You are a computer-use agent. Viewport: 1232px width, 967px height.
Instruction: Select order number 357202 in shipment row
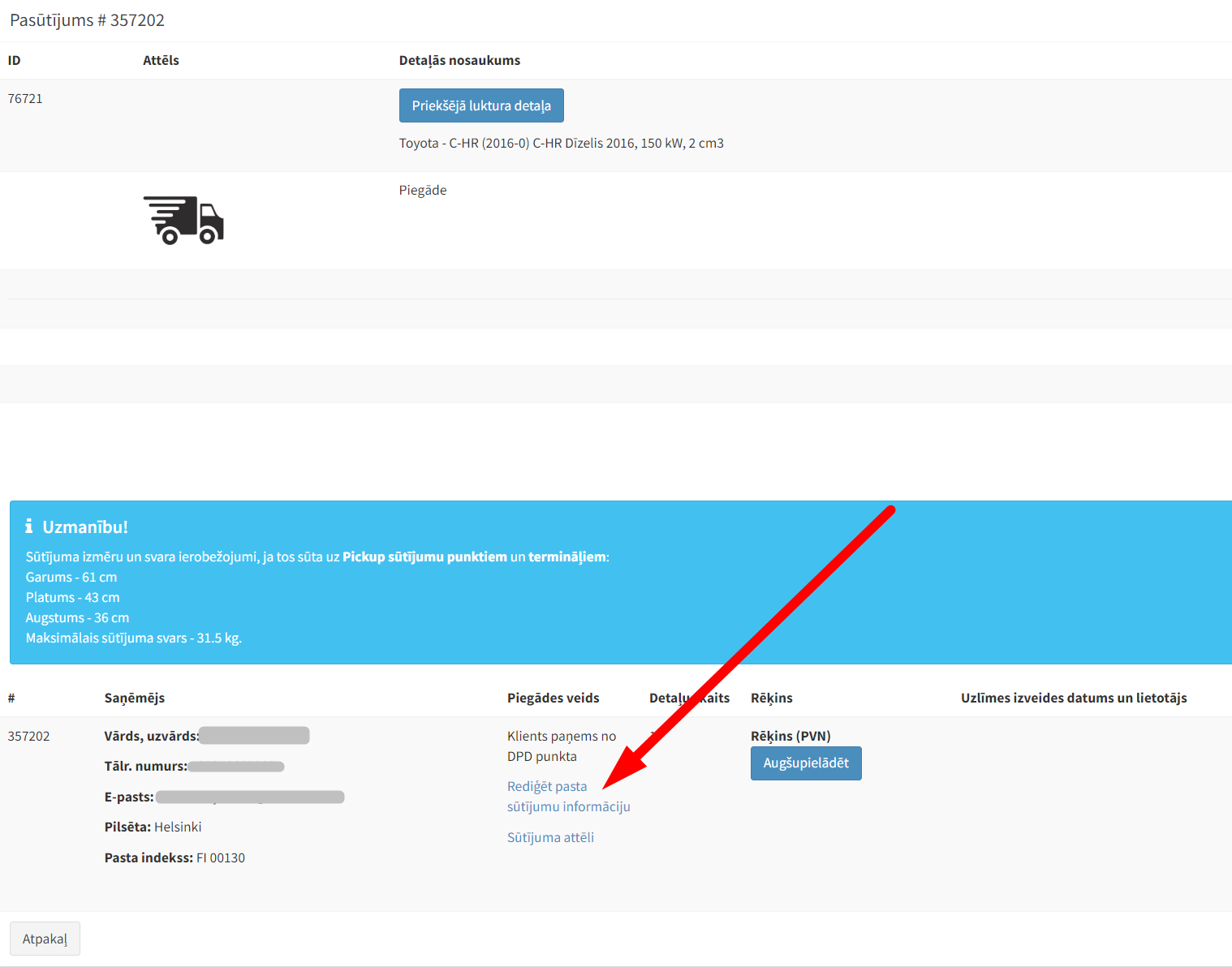coord(28,736)
